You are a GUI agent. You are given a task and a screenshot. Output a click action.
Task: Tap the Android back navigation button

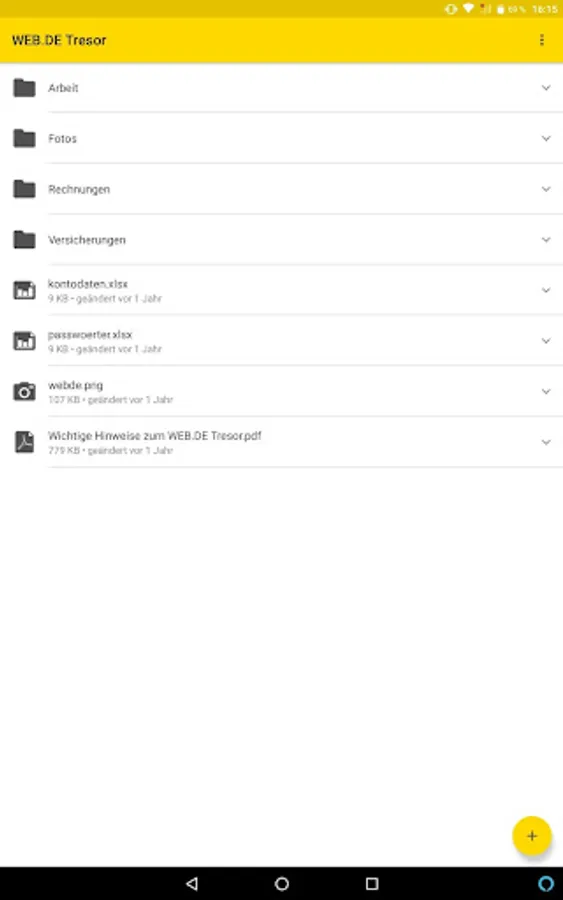point(192,883)
